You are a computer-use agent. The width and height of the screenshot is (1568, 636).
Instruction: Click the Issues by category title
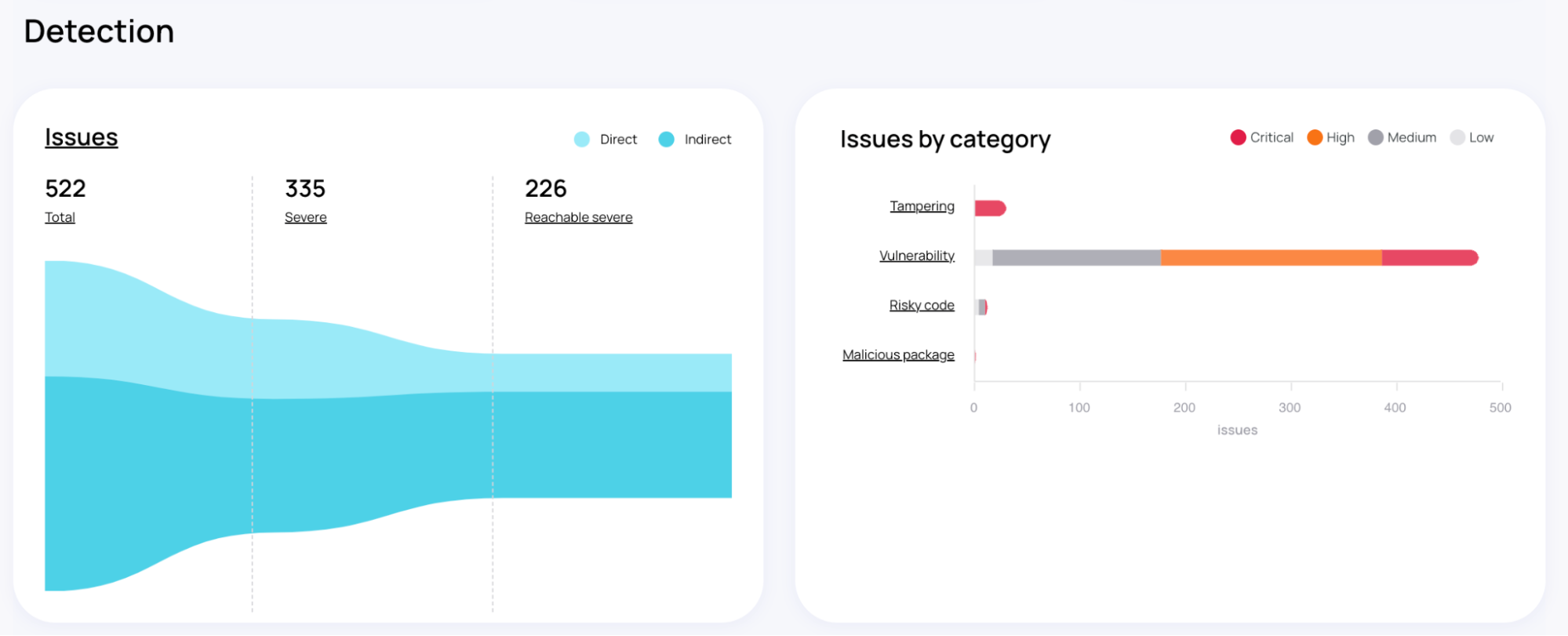point(945,139)
